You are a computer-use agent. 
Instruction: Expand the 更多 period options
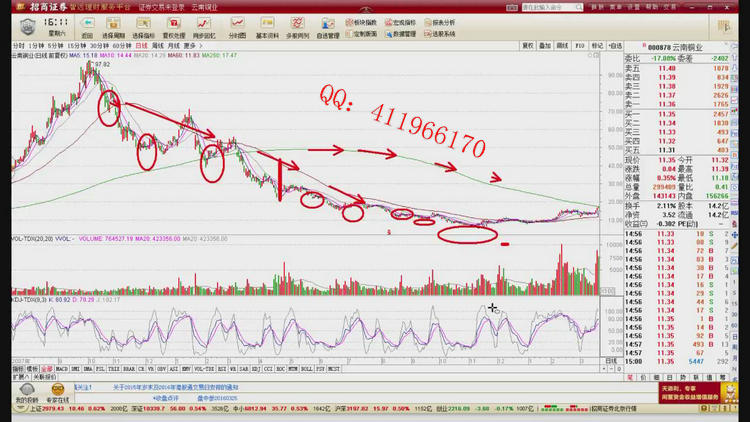point(190,45)
